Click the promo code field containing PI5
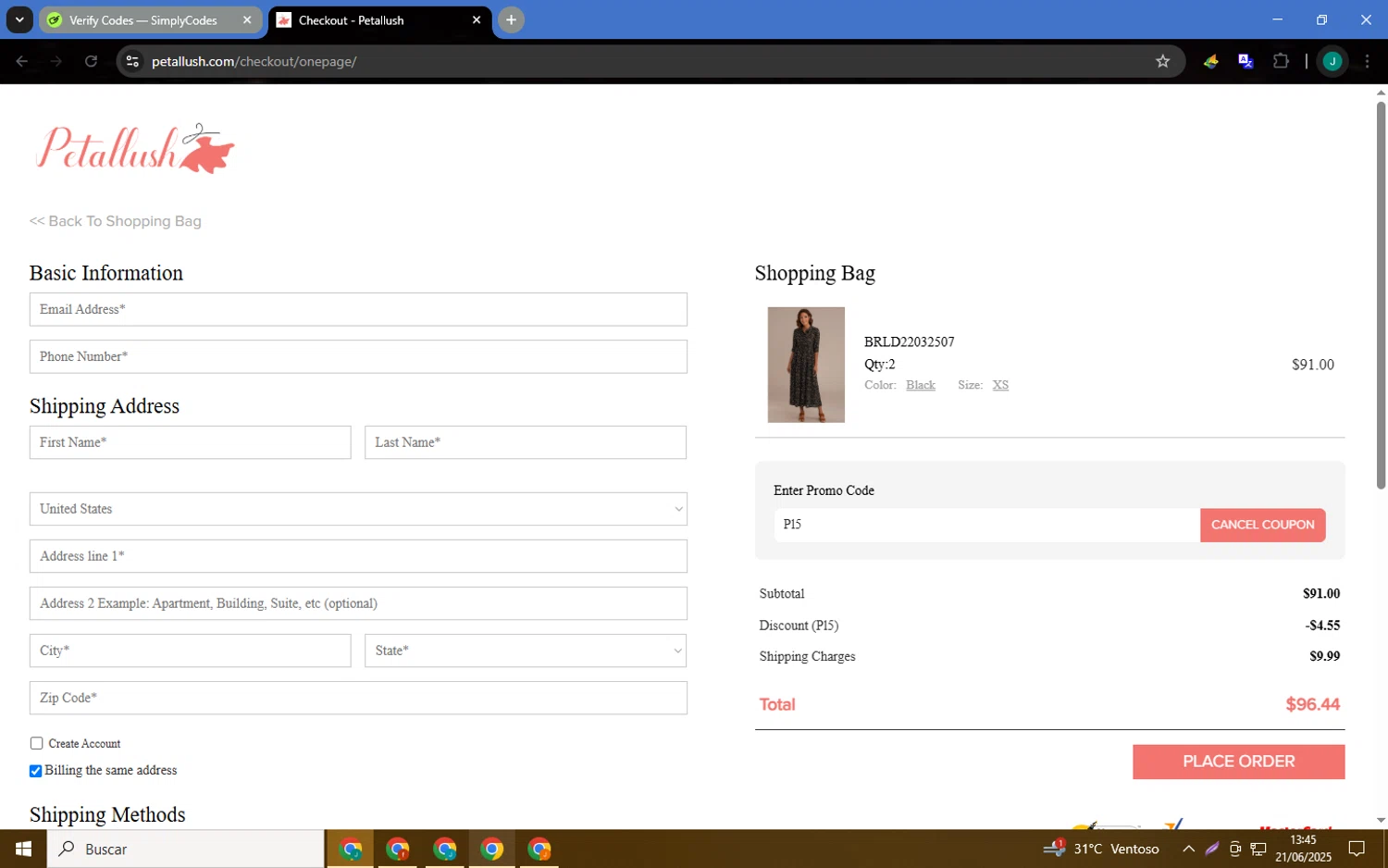Image resolution: width=1388 pixels, height=868 pixels. point(986,525)
